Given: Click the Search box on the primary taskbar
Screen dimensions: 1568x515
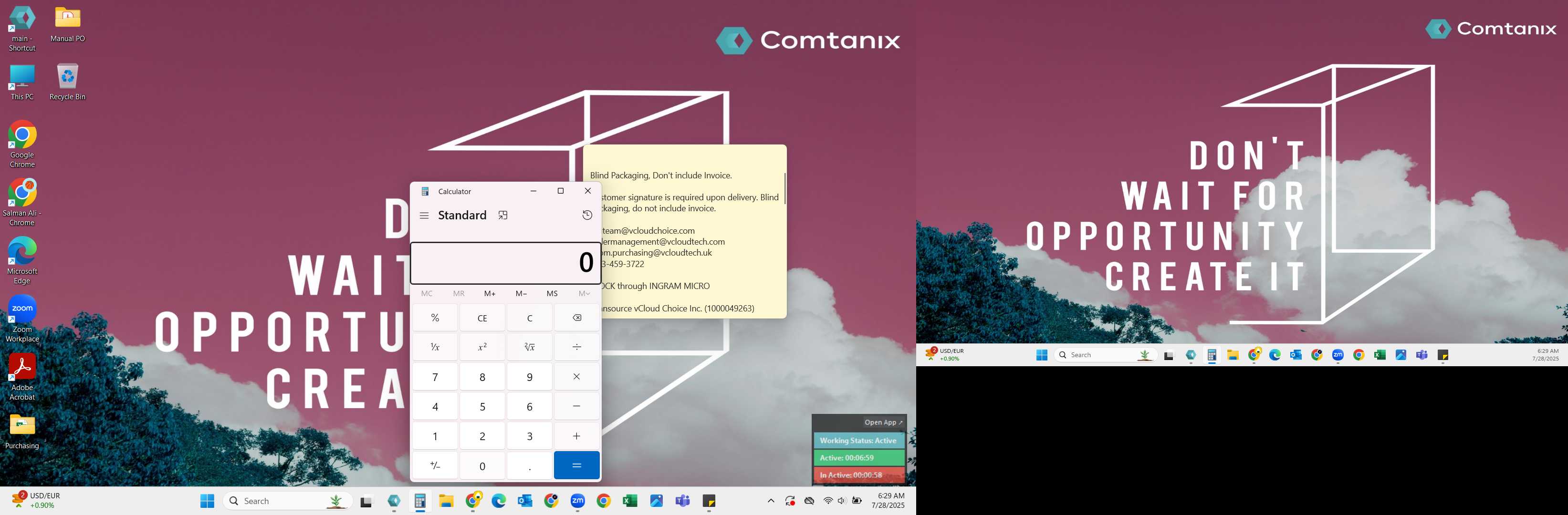Looking at the screenshot, I should click(288, 500).
